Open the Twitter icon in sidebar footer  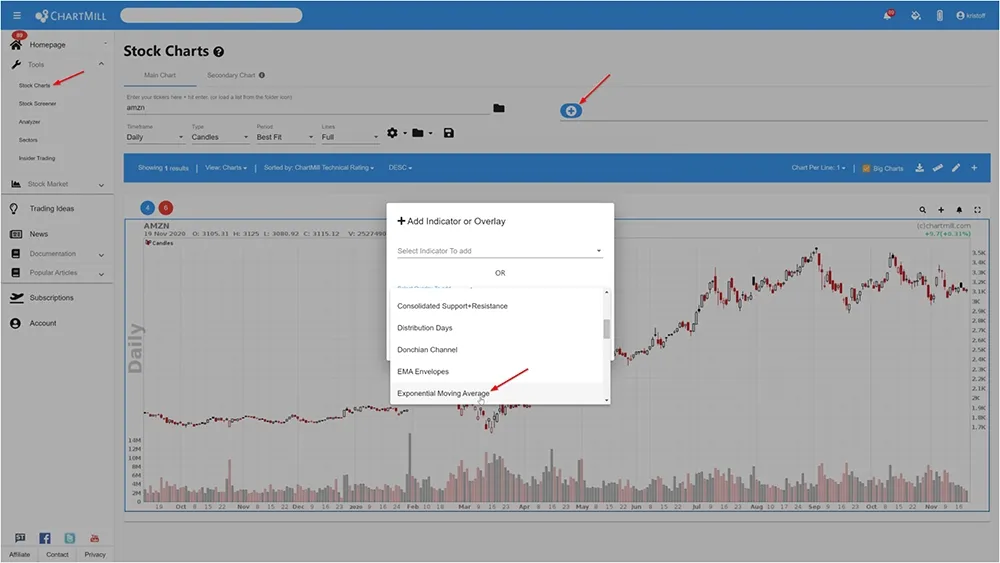pyautogui.click(x=70, y=538)
